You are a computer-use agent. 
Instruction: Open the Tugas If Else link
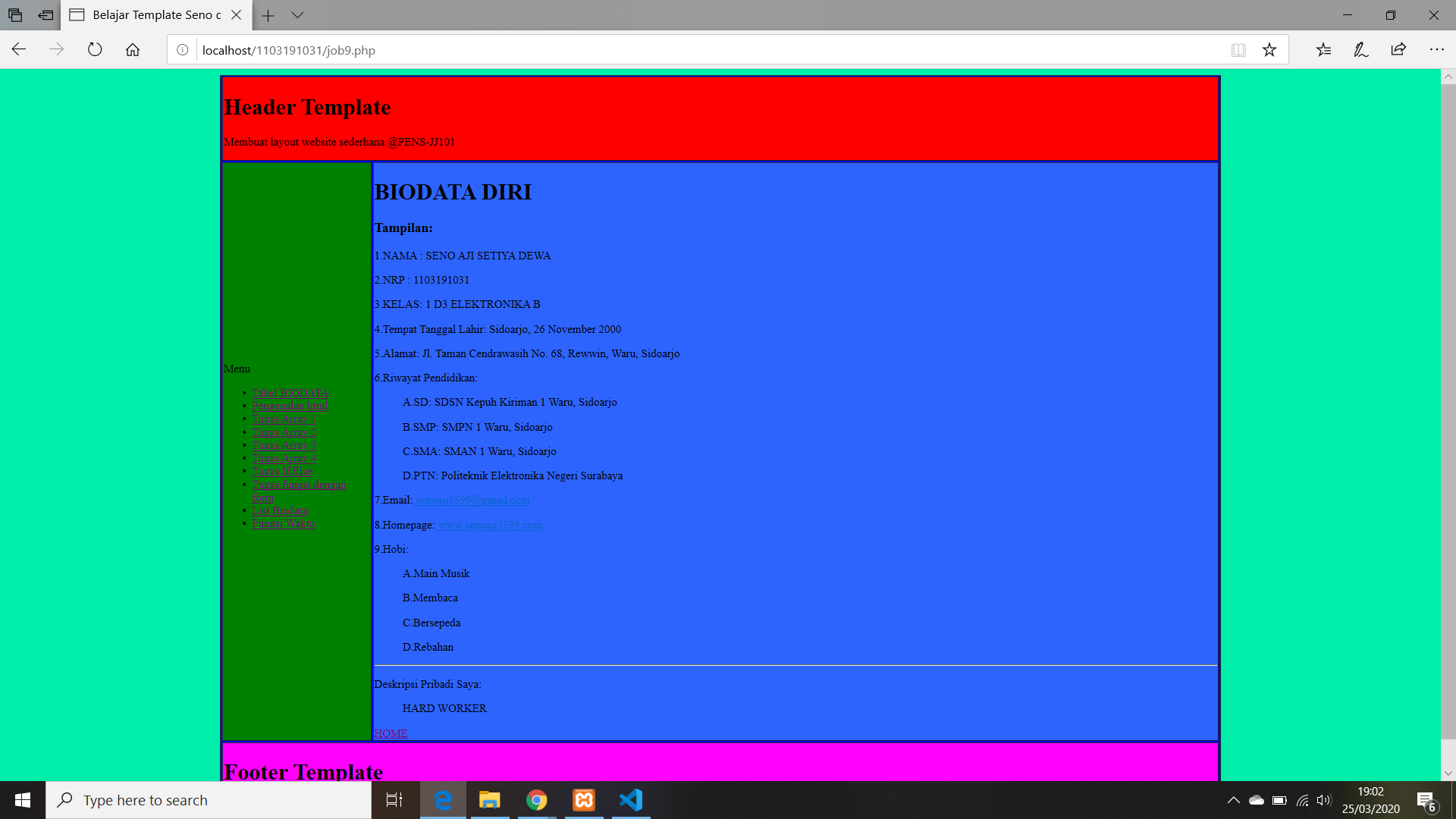point(281,471)
